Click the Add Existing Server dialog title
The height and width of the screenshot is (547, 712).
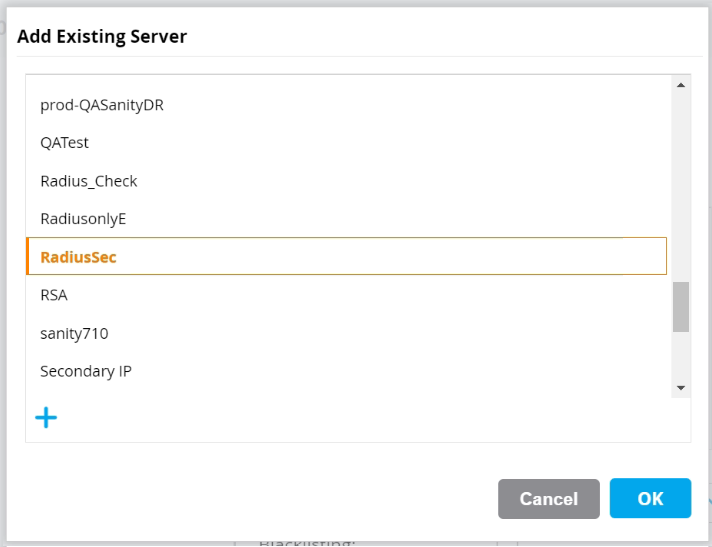pos(102,37)
